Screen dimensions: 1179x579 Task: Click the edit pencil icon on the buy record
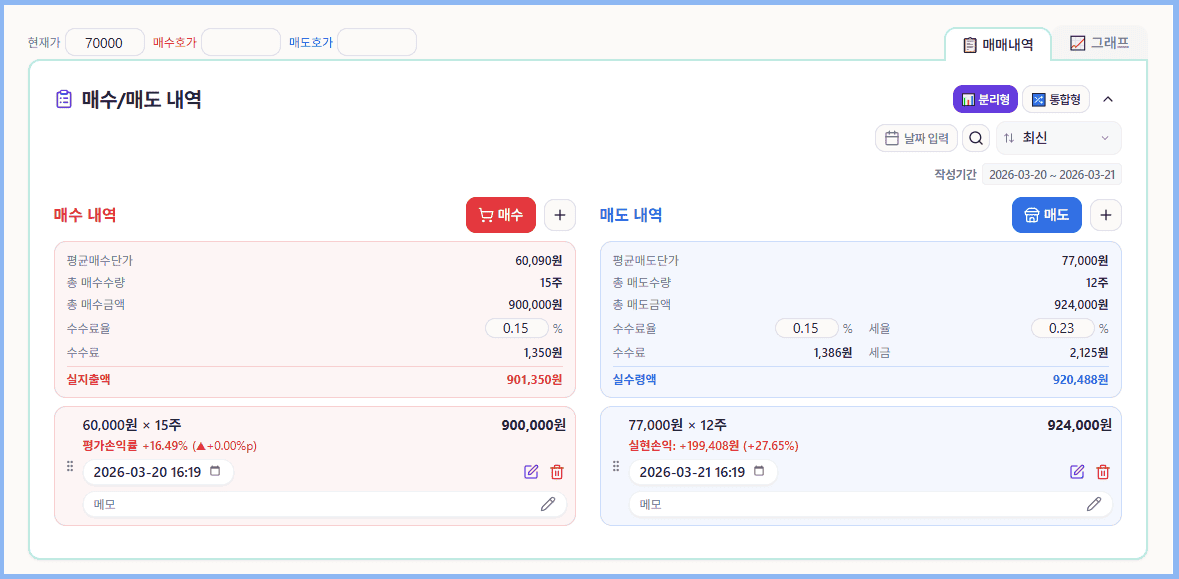[x=531, y=471]
